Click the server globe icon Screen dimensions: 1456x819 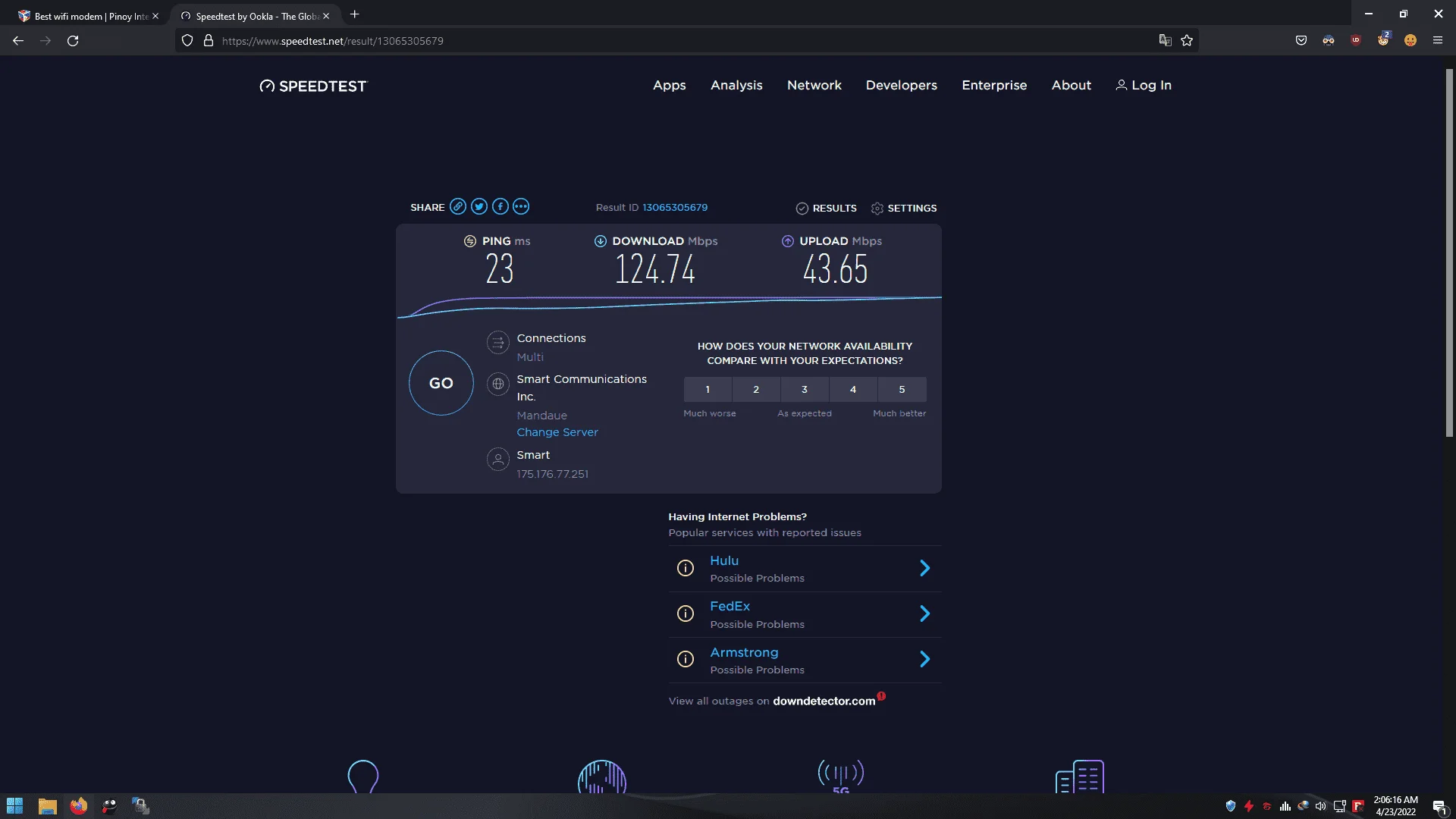[497, 384]
